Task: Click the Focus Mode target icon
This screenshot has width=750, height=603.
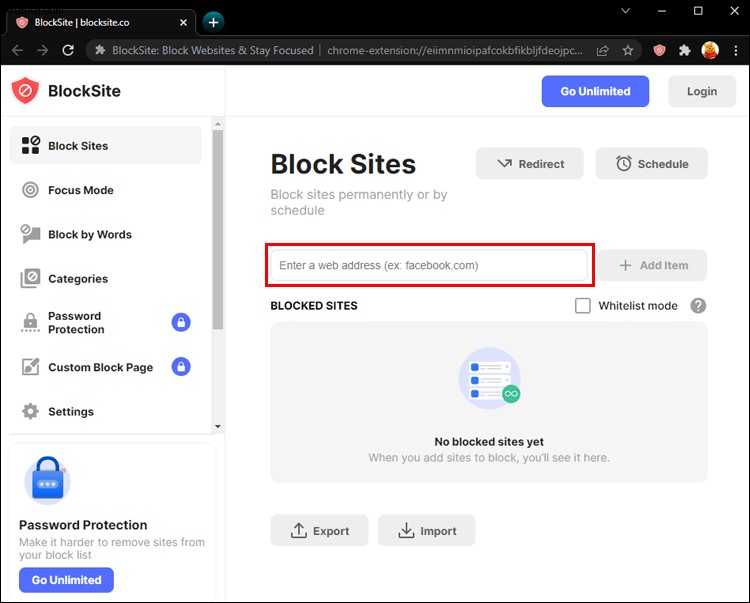Action: [x=30, y=190]
